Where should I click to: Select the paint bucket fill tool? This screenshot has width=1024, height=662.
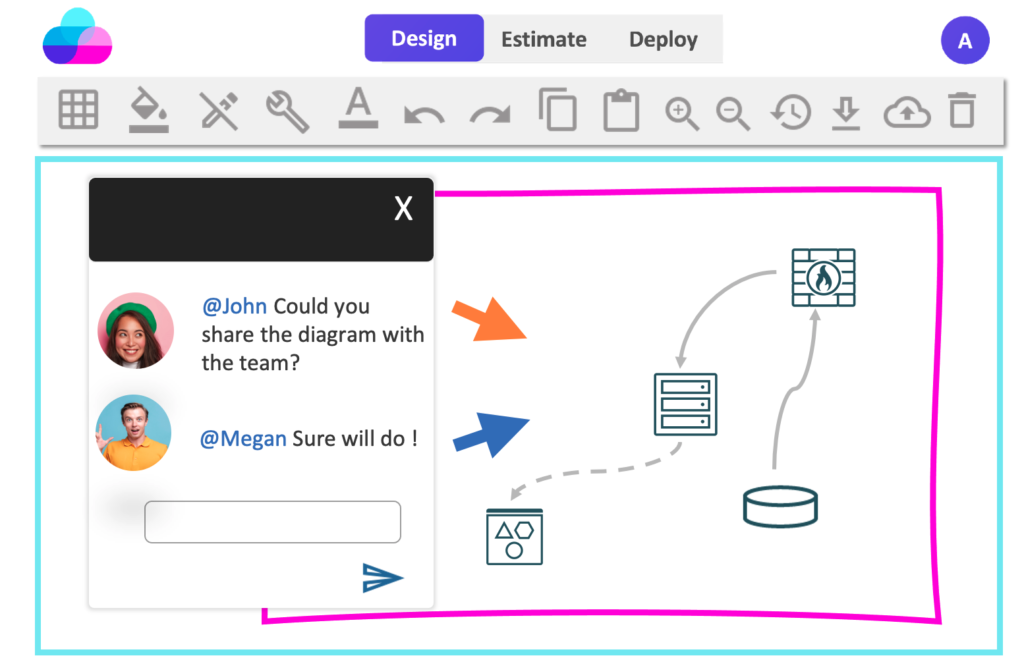point(149,109)
